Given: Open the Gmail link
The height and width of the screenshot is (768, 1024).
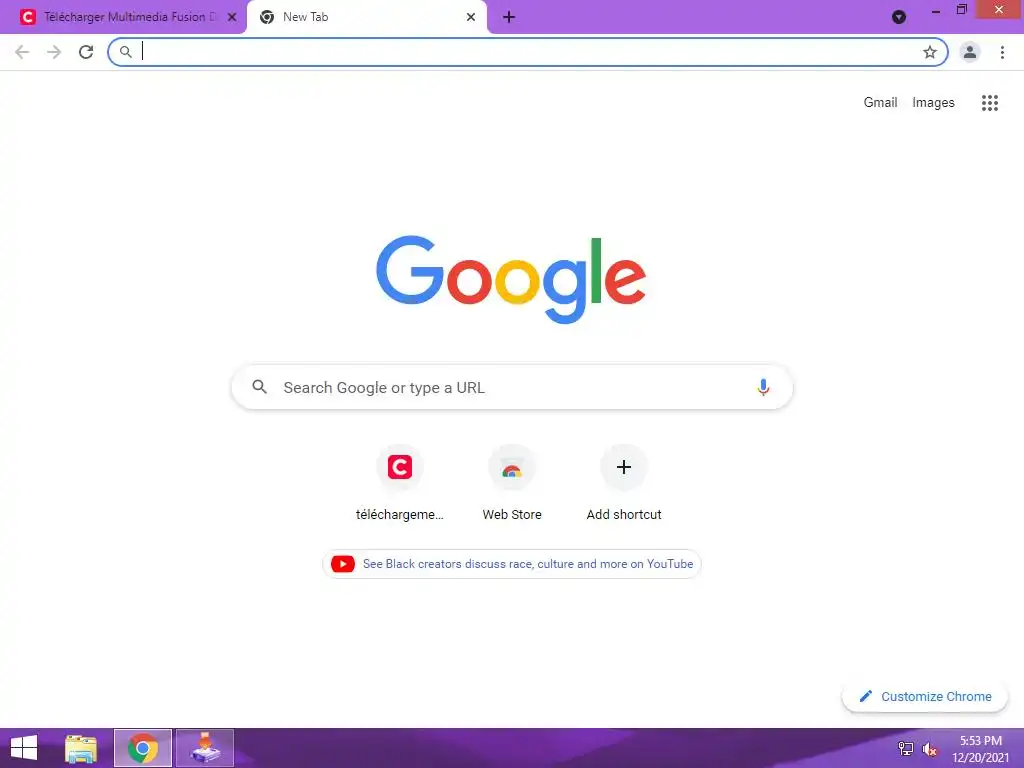Looking at the screenshot, I should [x=880, y=103].
